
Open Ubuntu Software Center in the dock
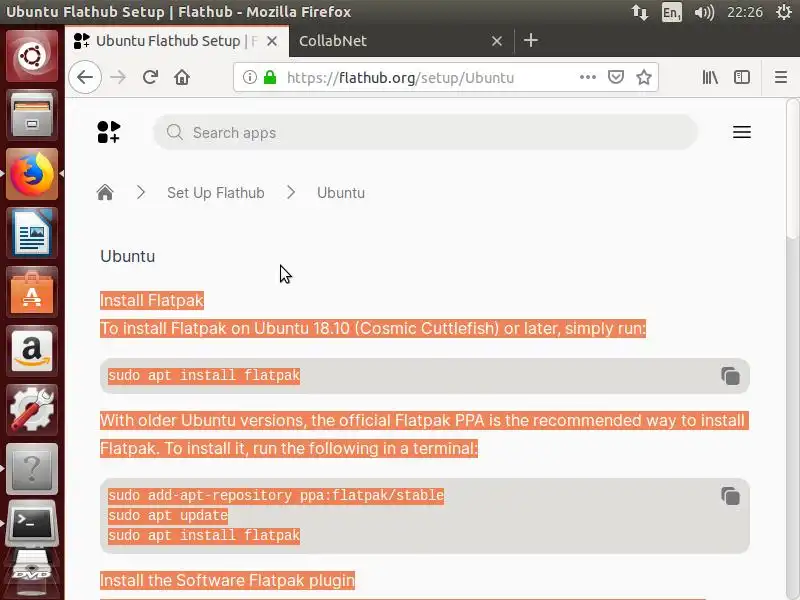point(32,292)
